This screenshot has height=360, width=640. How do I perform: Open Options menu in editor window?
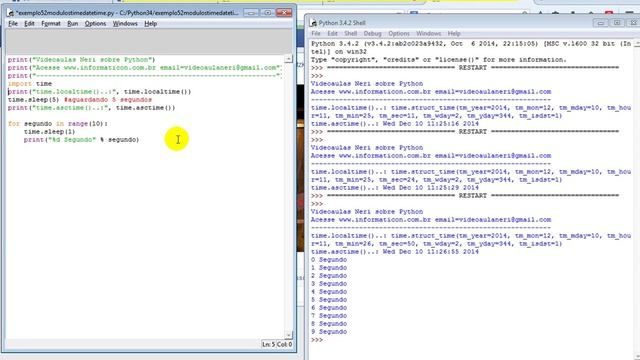96,24
